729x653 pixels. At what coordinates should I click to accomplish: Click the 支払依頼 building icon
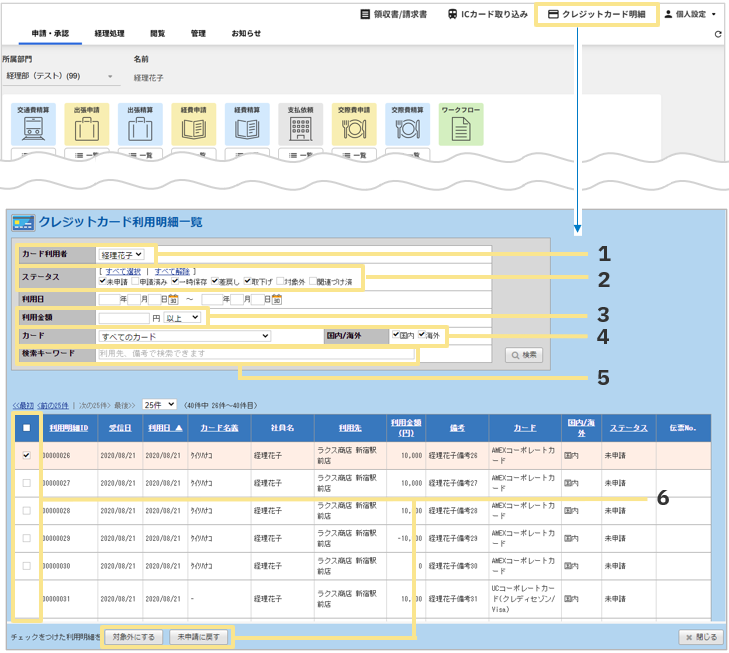[x=300, y=128]
